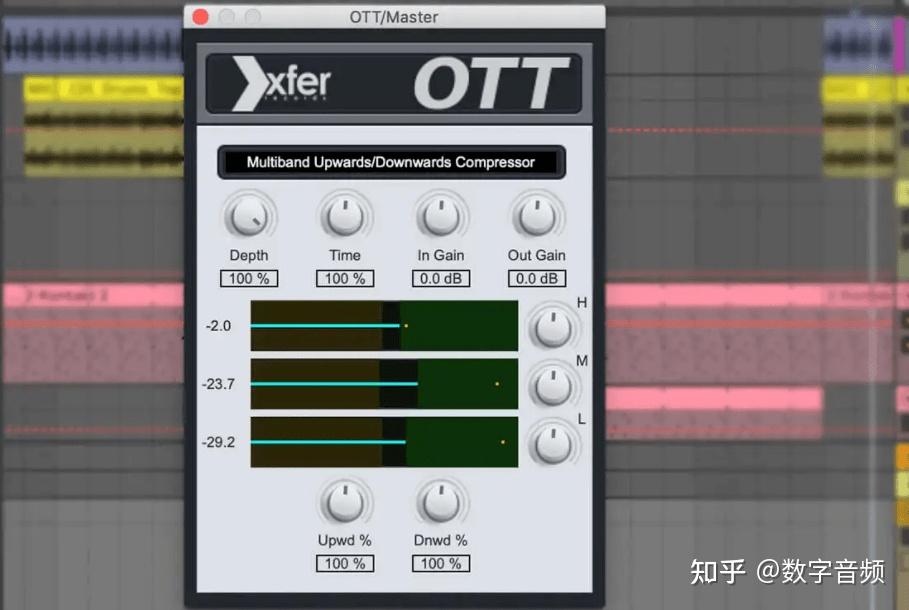Select the In Gain 0.0 dB field

coord(441,279)
